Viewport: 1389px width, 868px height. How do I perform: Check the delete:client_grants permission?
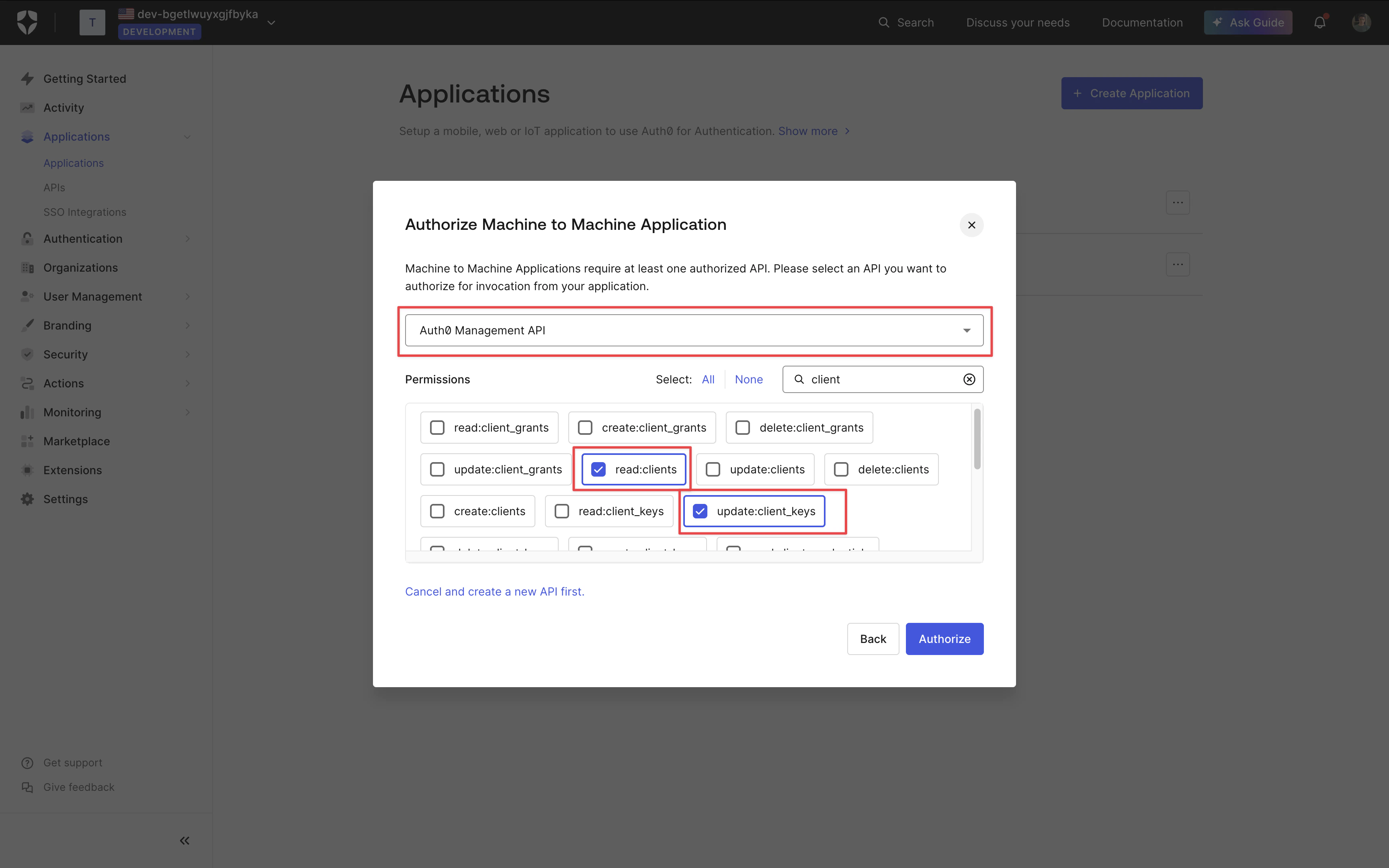pos(743,428)
